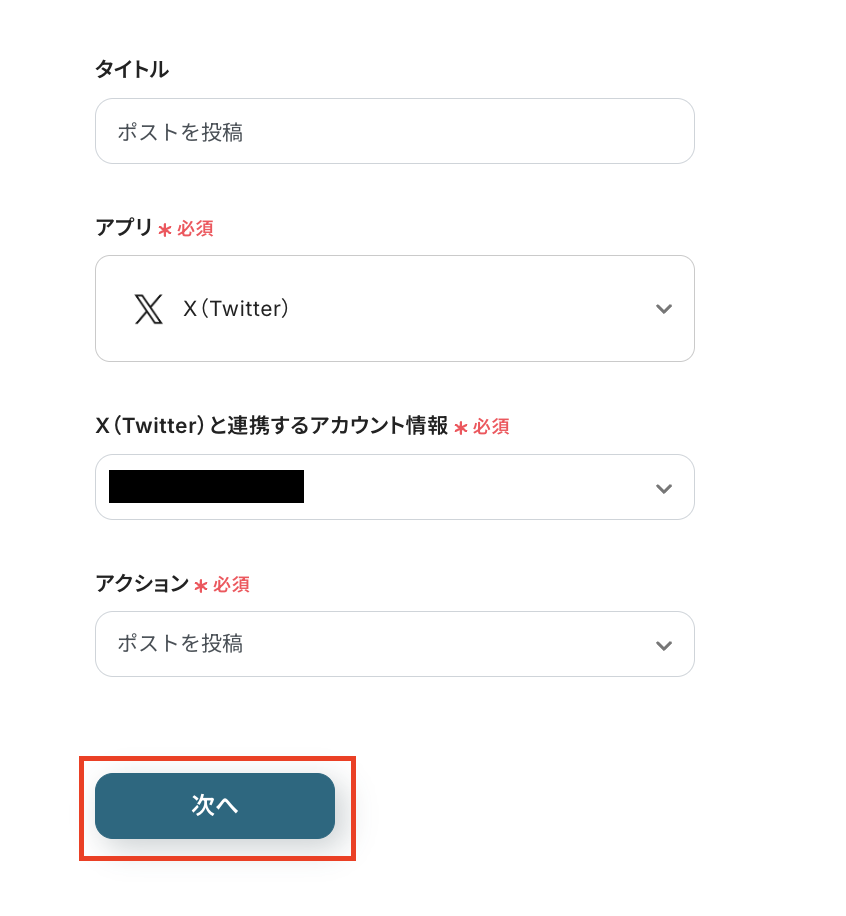Image resolution: width=846 pixels, height=916 pixels.
Task: Click the 必須 marker beside アプリ
Action: pyautogui.click(x=195, y=229)
